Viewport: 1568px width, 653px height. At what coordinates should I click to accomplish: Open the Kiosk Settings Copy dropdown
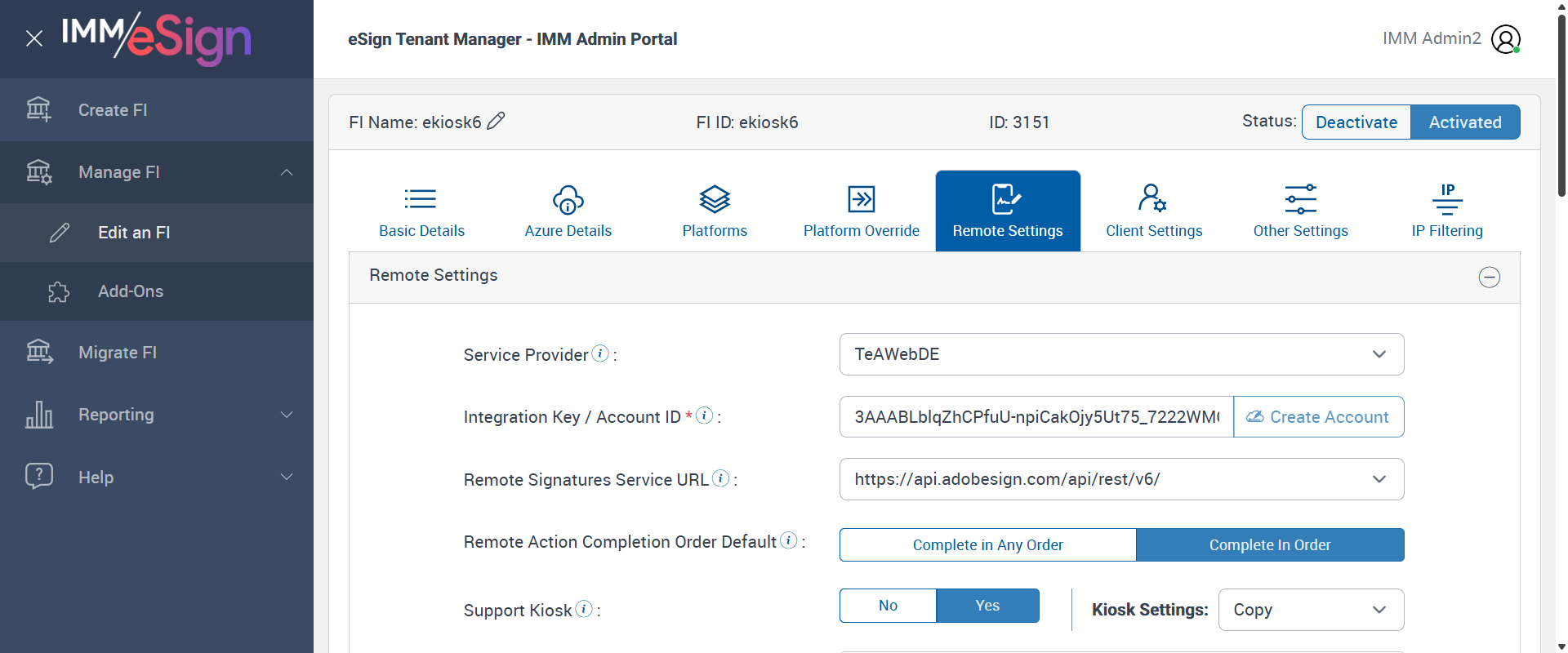click(x=1310, y=610)
